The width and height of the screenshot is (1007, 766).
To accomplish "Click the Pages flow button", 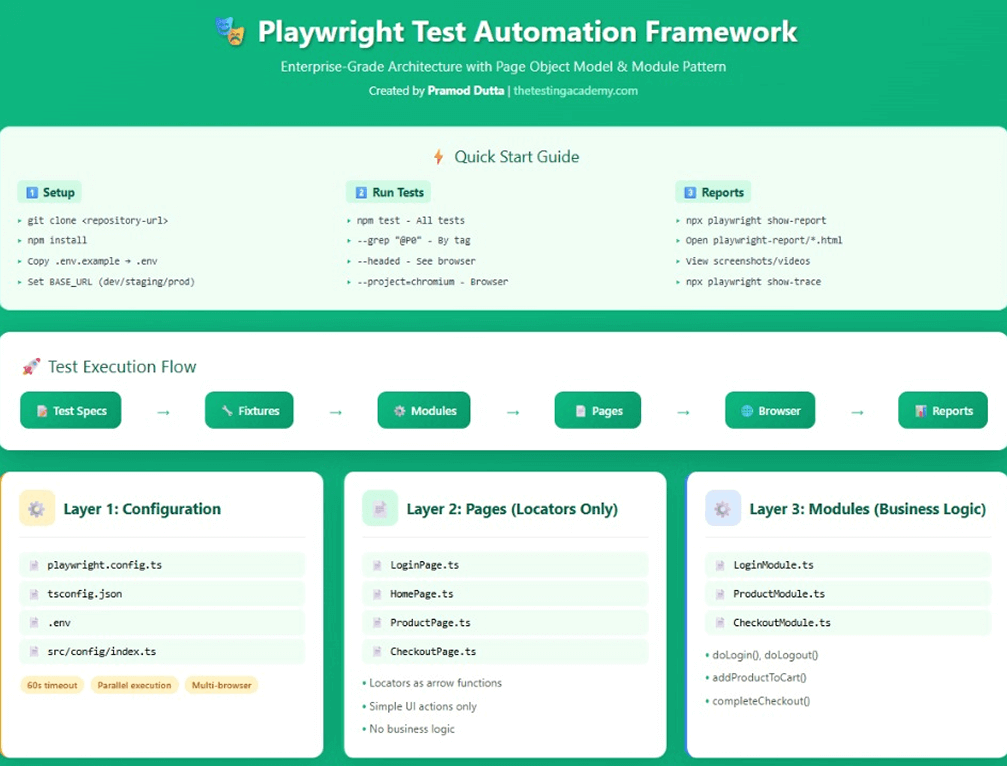I will [597, 410].
